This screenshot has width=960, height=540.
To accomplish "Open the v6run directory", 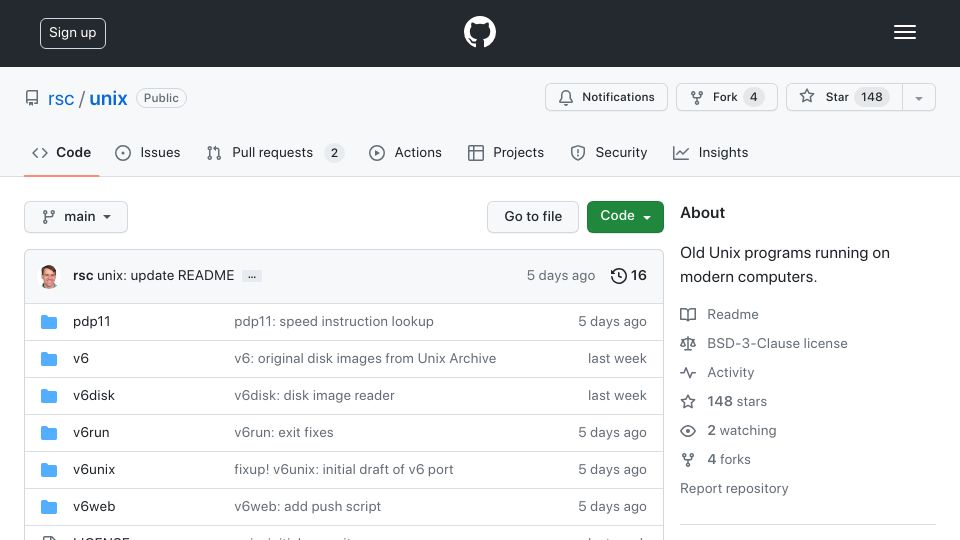I will [91, 432].
